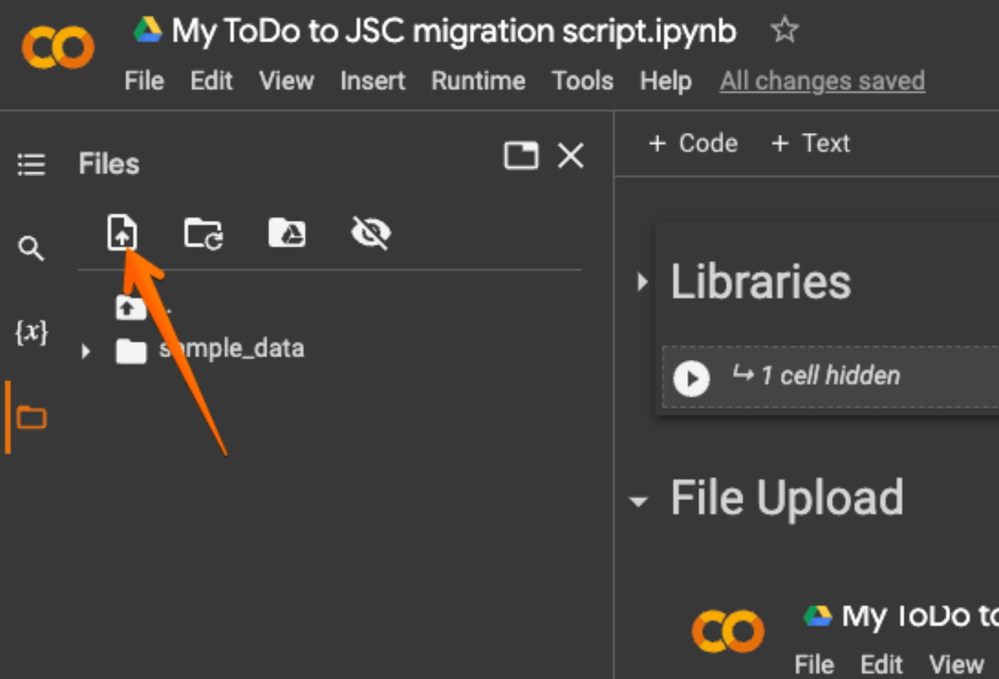Click the Google Drive icon beside the title
This screenshot has width=999, height=679.
coord(147,29)
